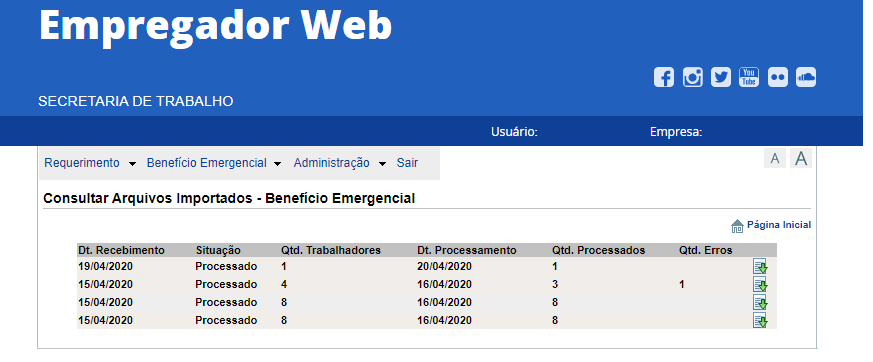This screenshot has width=873, height=362.
Task: Open the YouTube social icon
Action: tap(749, 77)
